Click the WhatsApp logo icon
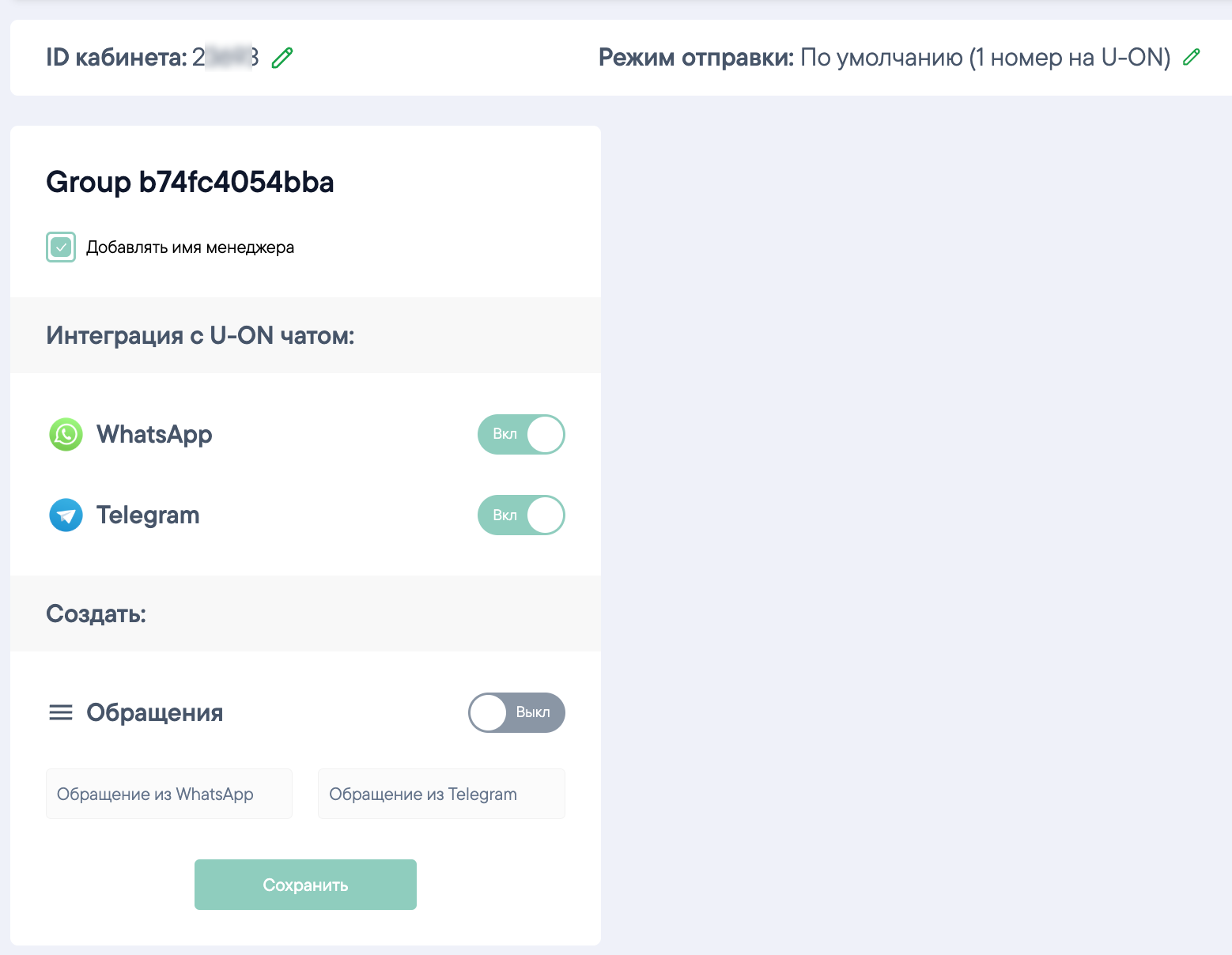The width and height of the screenshot is (1232, 955). [x=66, y=435]
